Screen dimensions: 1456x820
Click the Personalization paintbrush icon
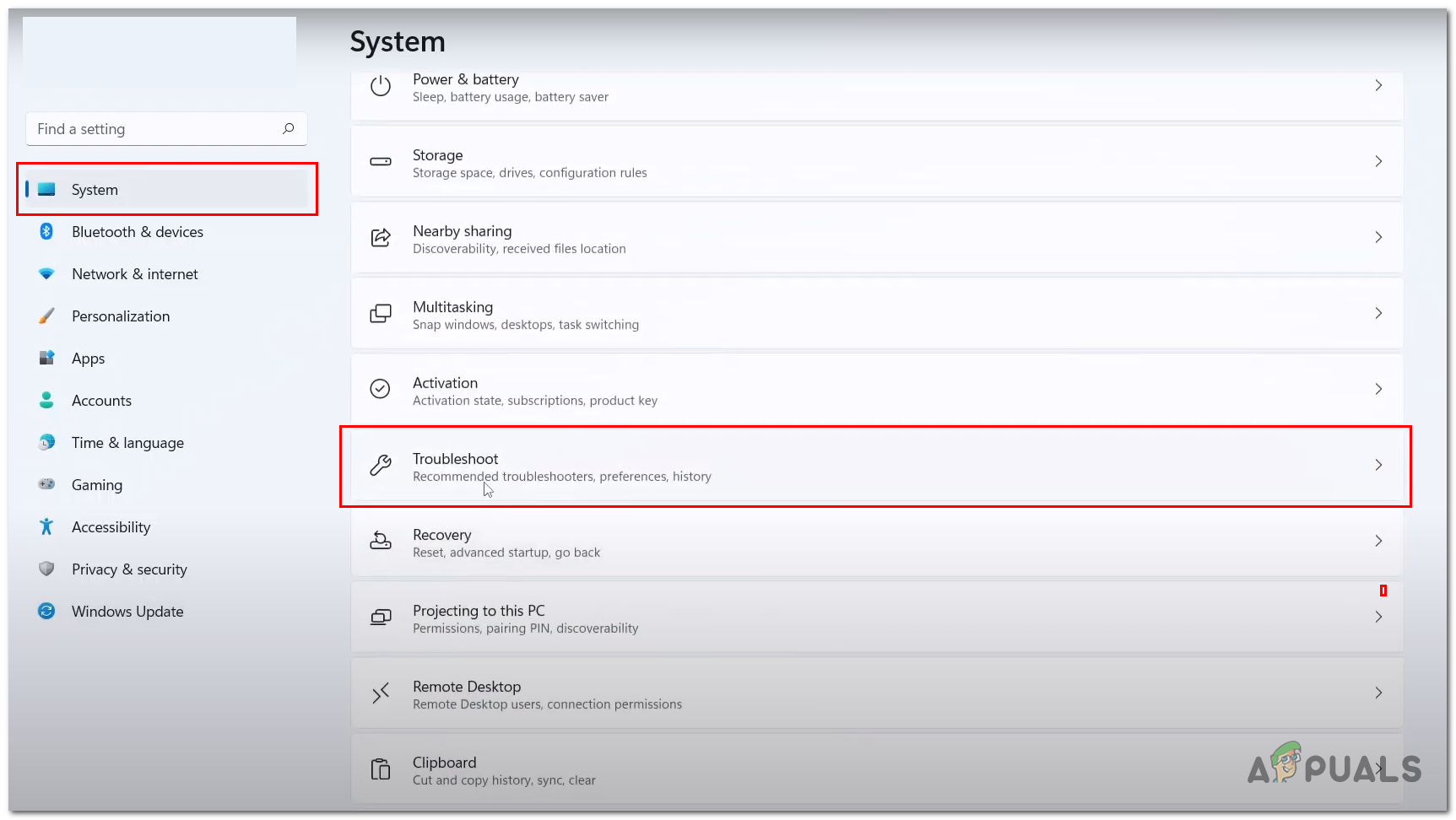(x=46, y=316)
